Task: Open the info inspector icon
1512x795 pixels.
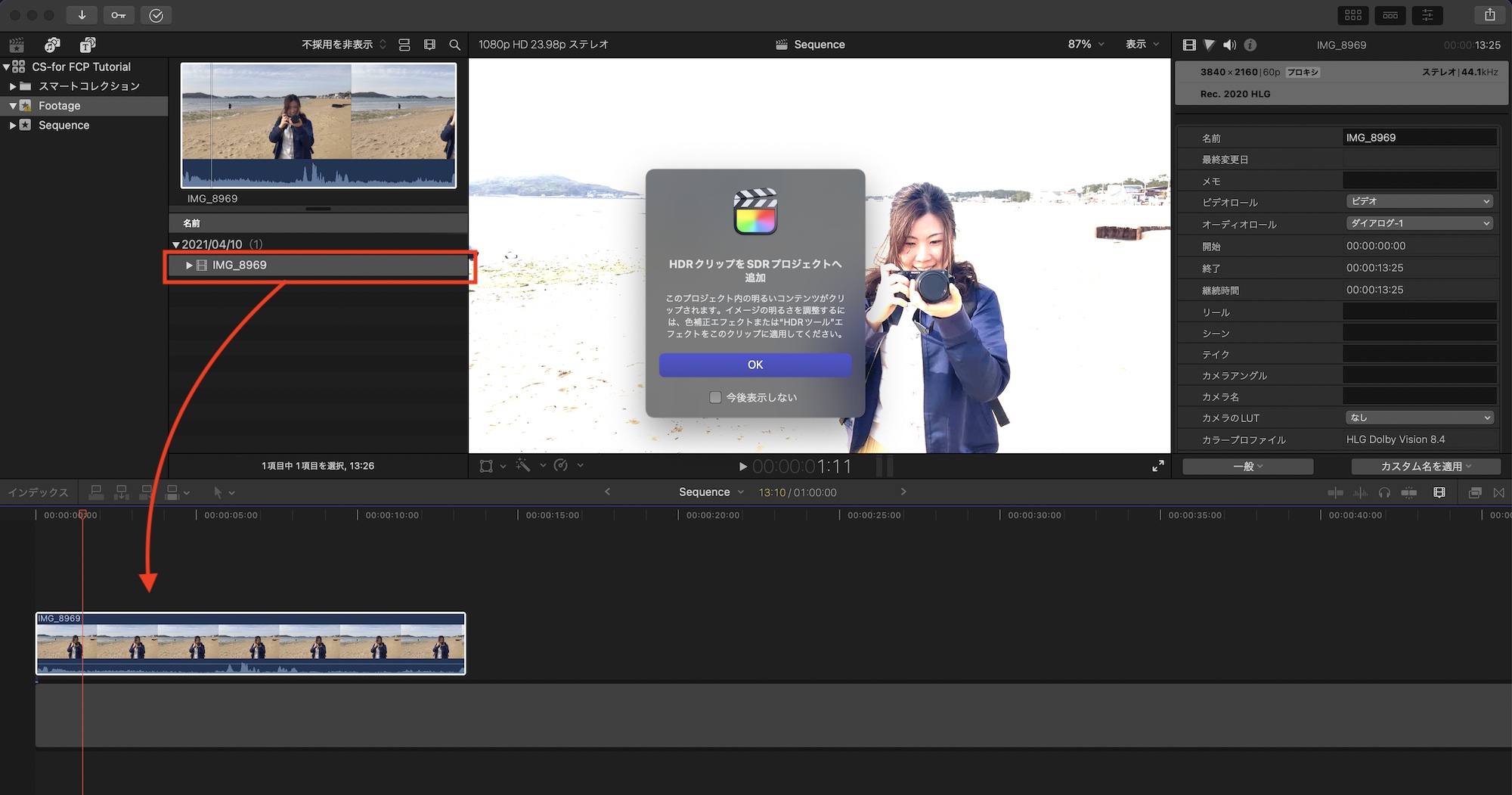Action: click(x=1250, y=45)
